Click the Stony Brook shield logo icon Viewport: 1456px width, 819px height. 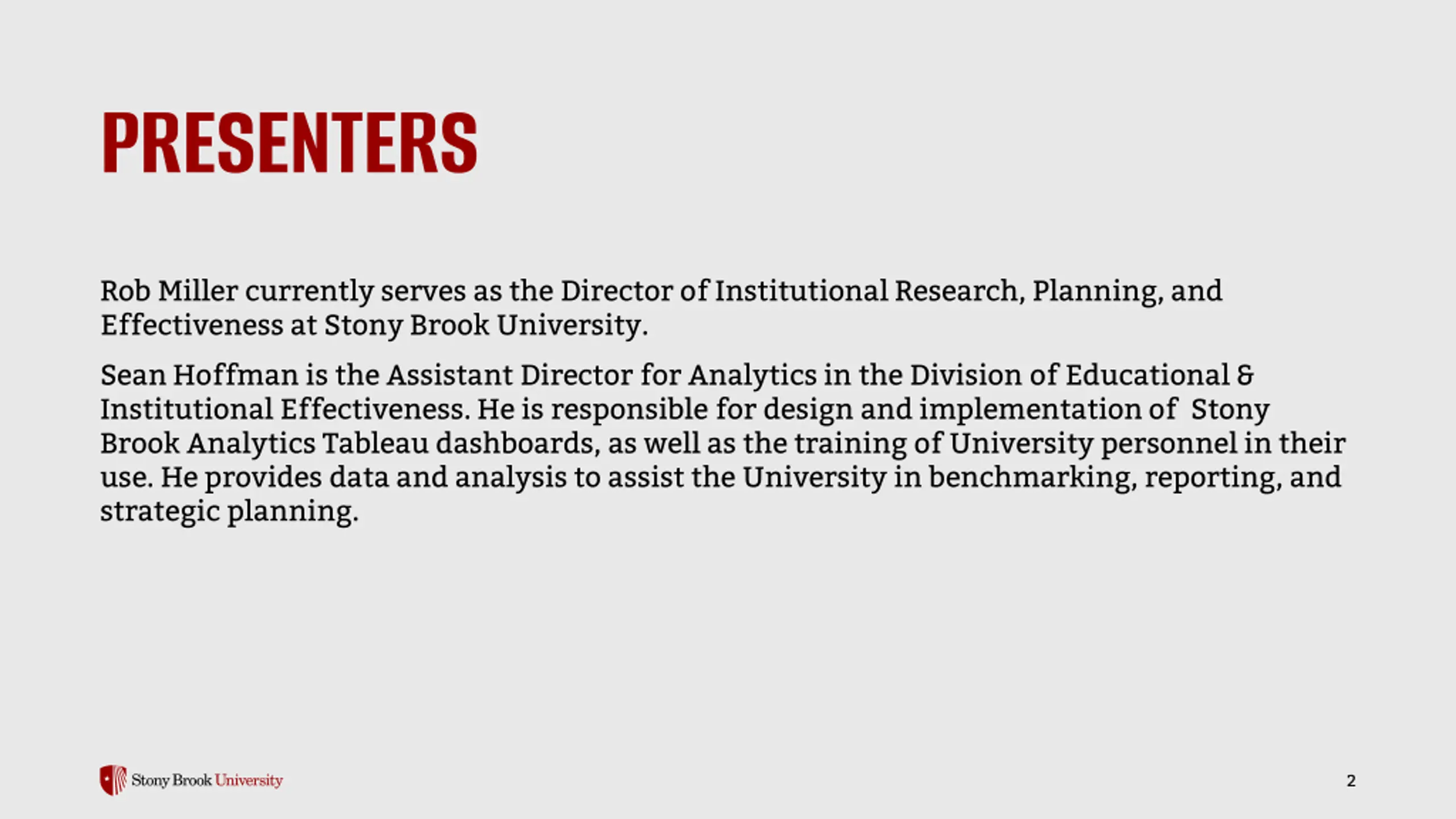(x=113, y=780)
